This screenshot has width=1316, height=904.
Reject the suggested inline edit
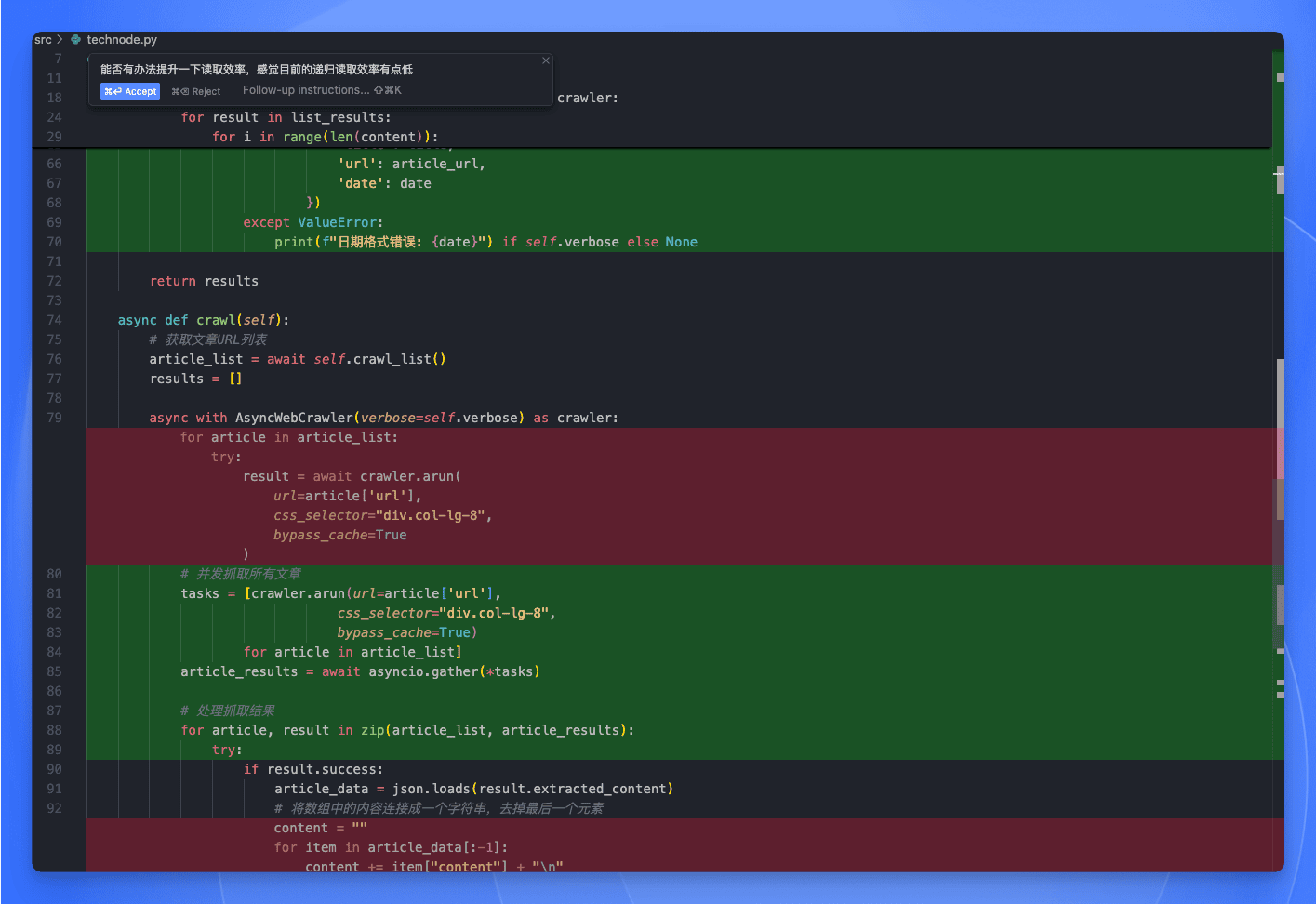196,91
